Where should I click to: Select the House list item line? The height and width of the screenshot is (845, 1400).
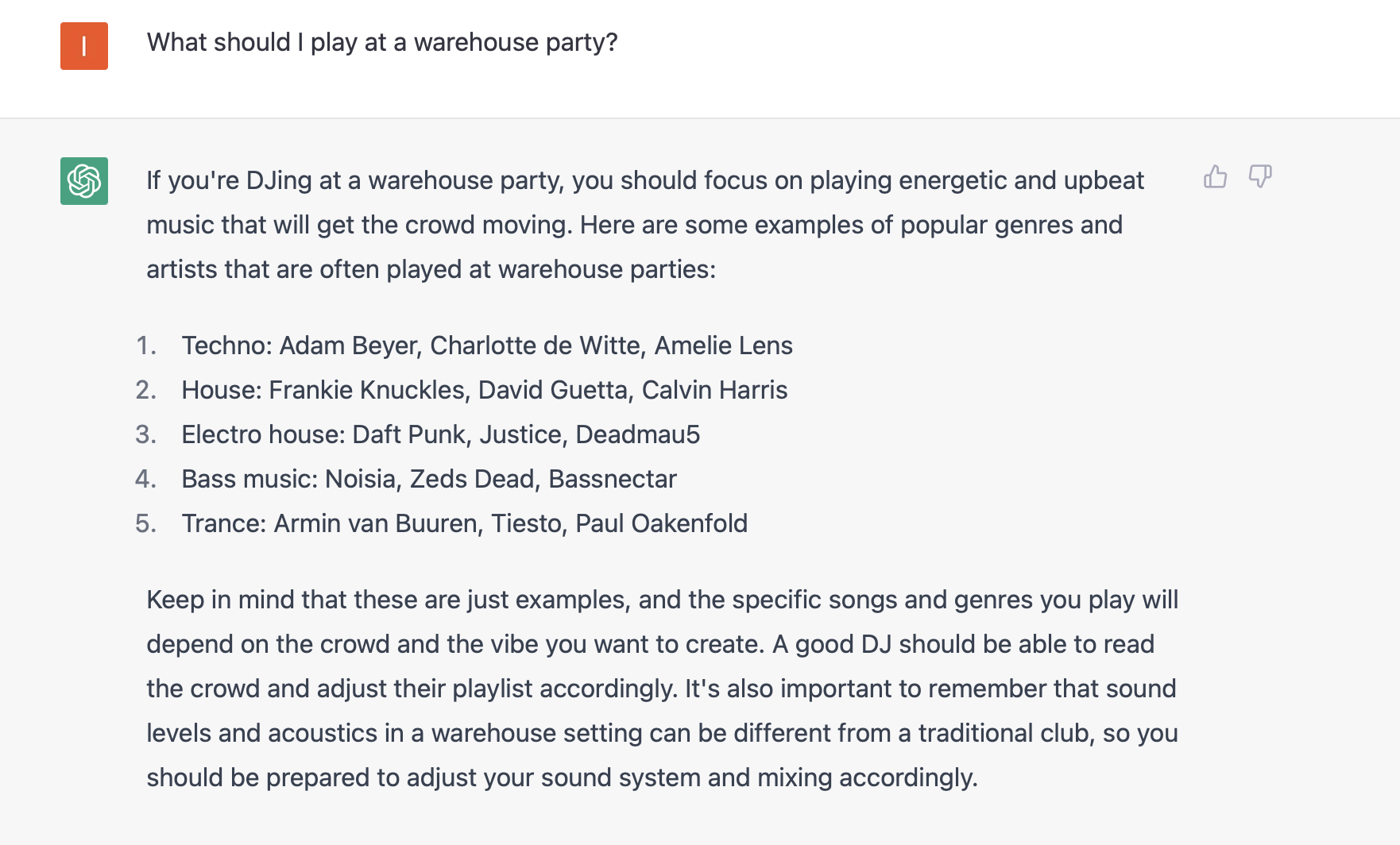point(485,390)
